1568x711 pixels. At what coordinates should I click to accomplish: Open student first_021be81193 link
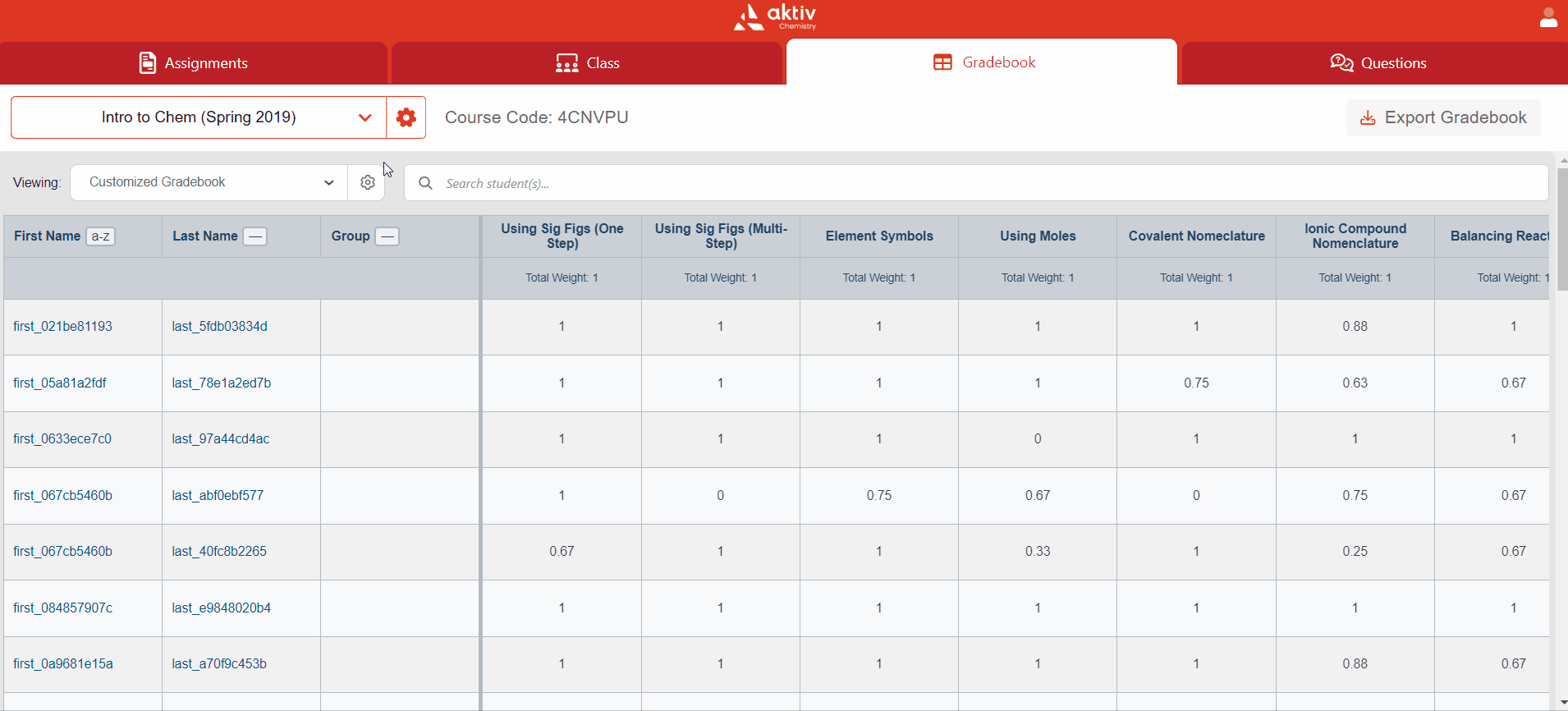tap(62, 327)
